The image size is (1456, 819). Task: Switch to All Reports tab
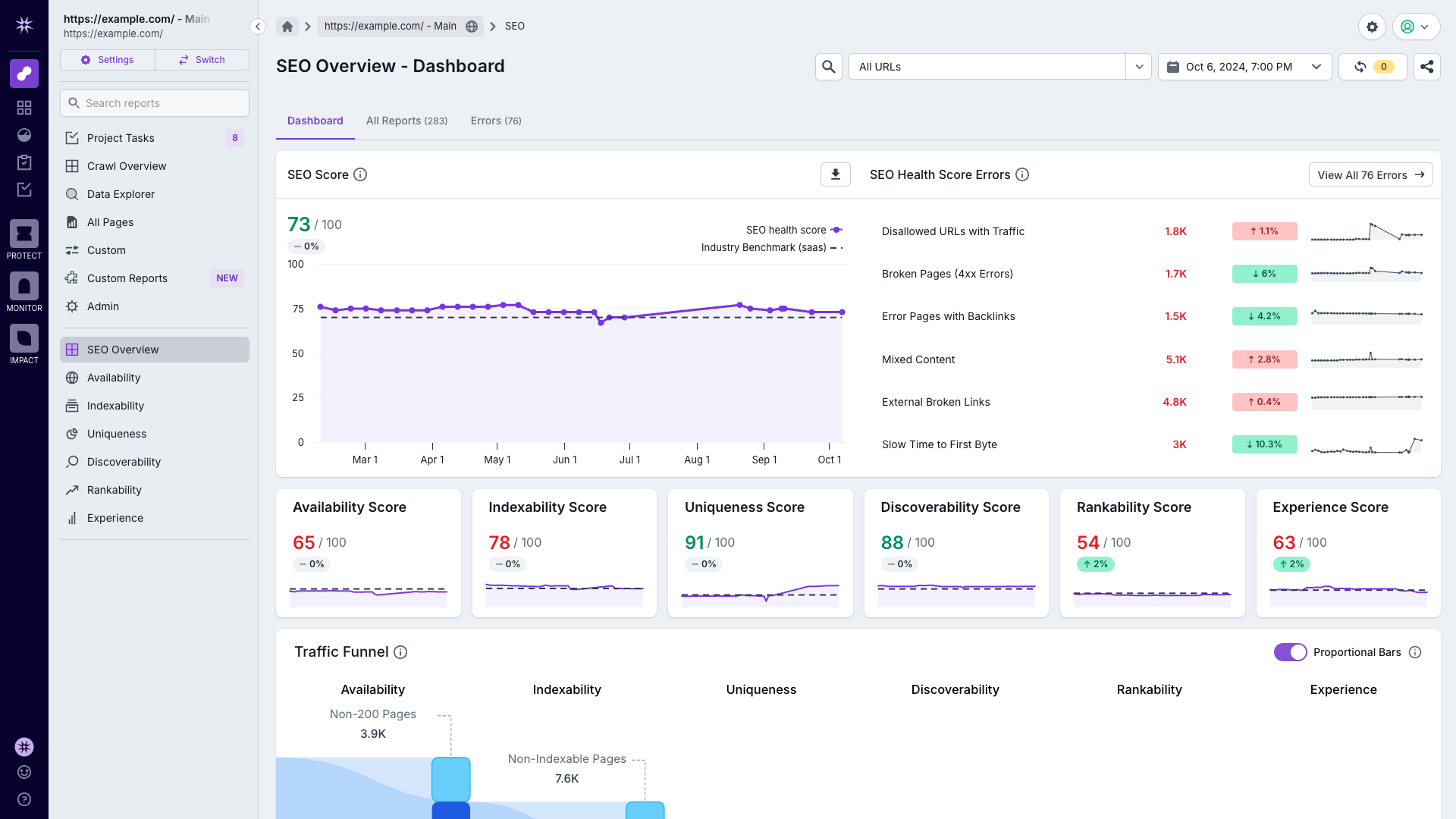406,121
